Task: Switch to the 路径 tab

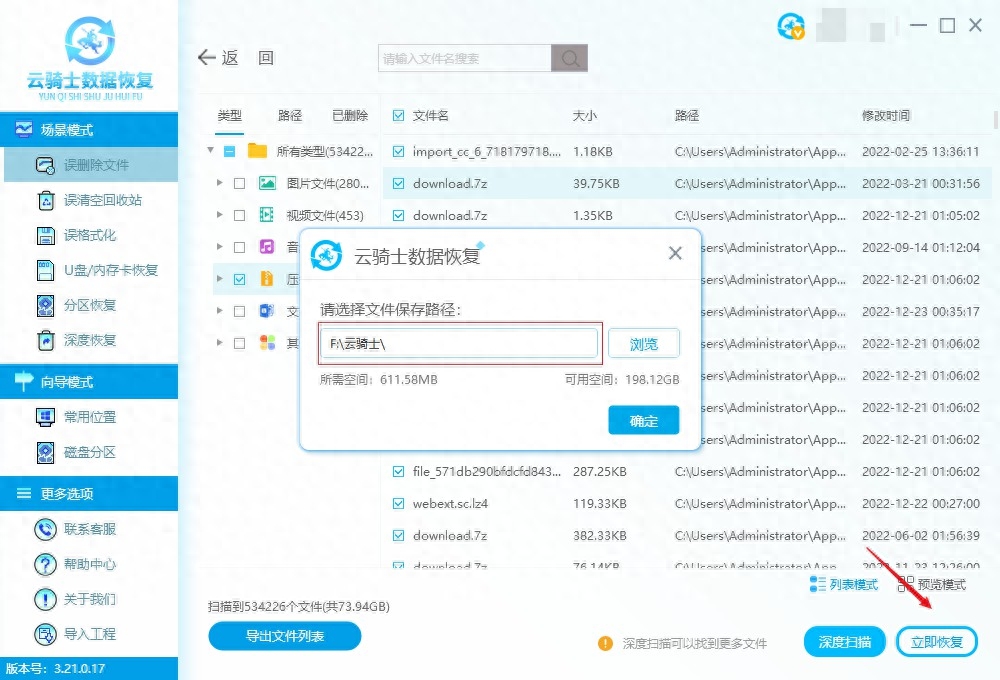Action: (290, 115)
